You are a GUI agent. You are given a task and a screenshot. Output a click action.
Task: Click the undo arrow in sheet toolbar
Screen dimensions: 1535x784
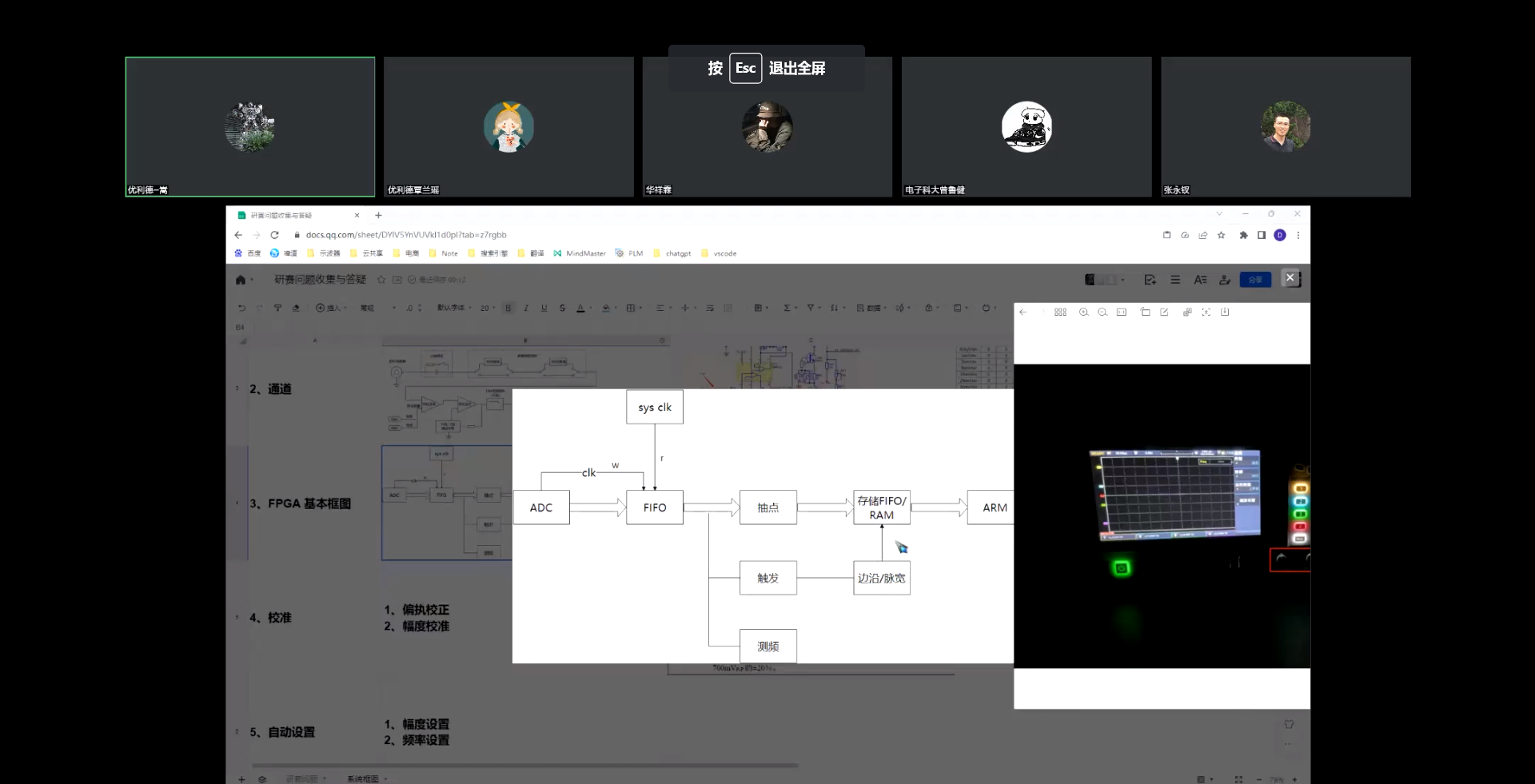click(x=241, y=308)
